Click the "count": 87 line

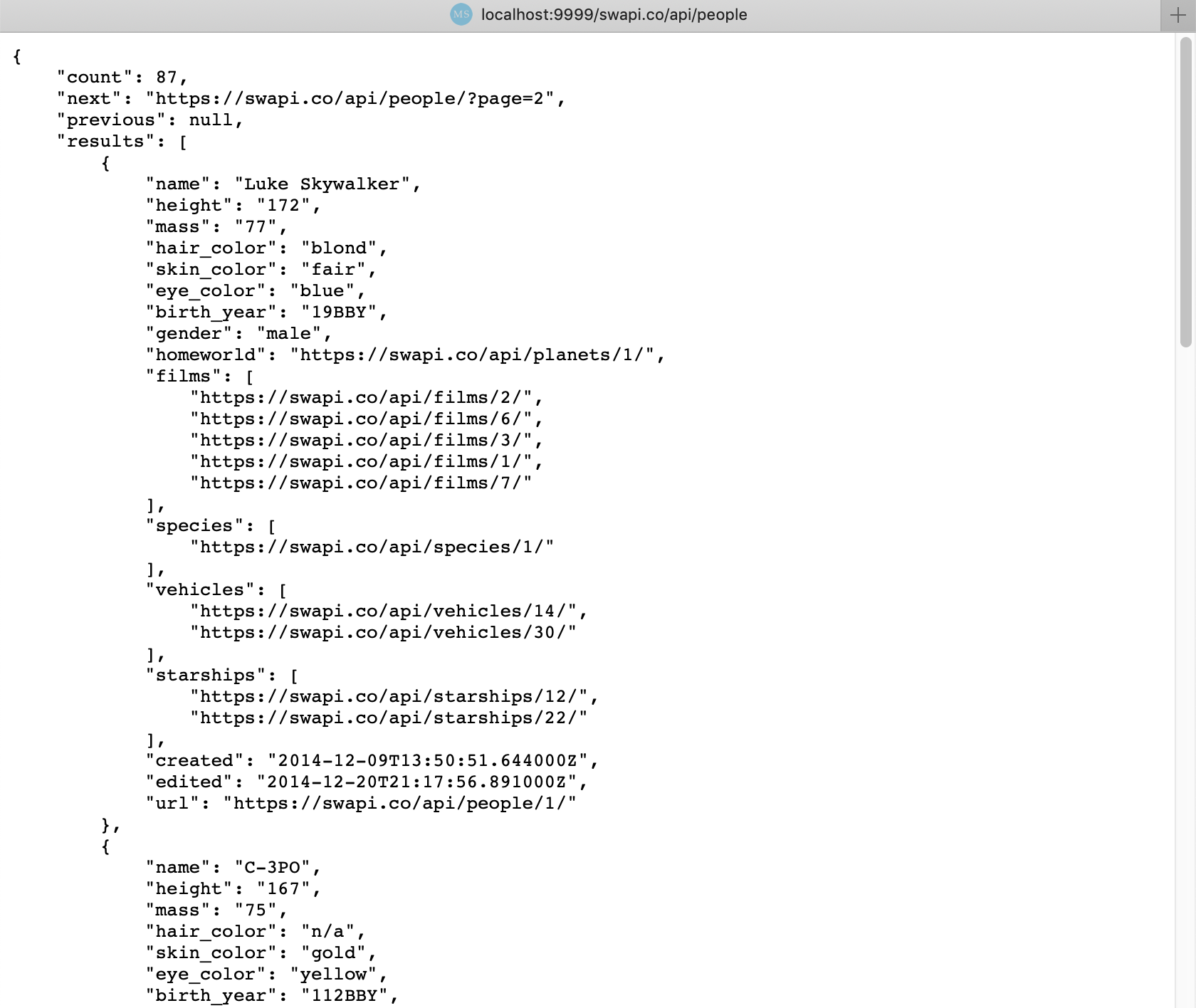click(x=122, y=77)
